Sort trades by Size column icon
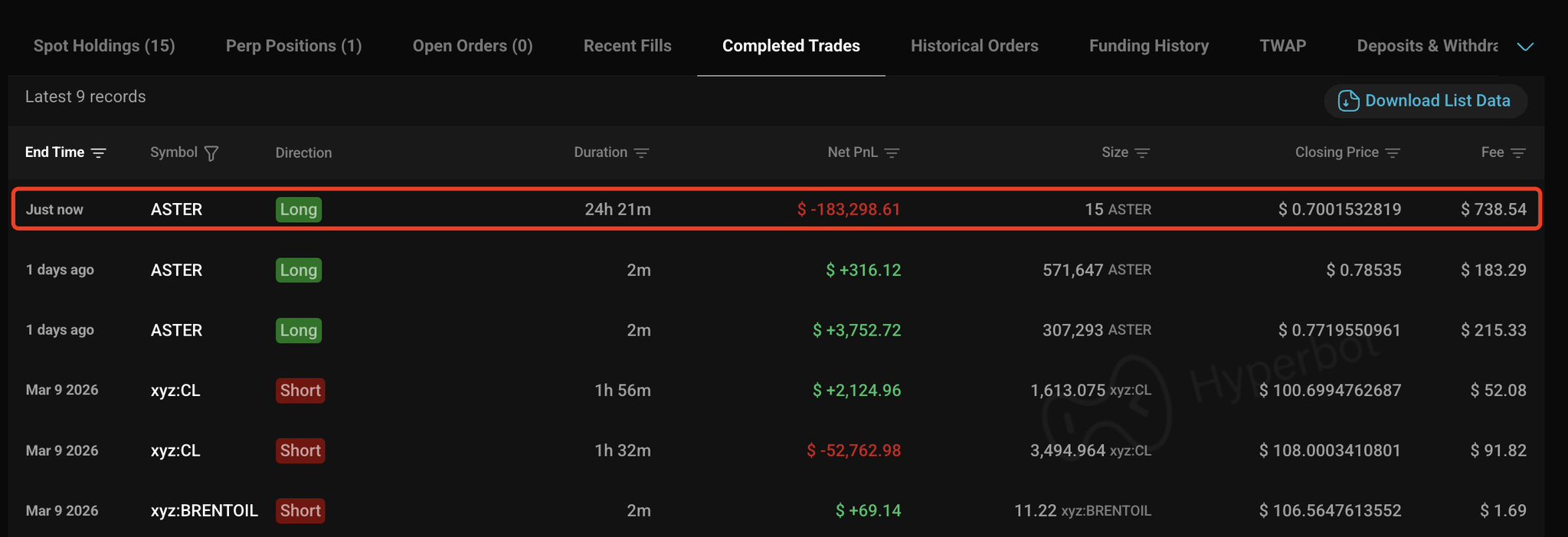This screenshot has width=1568, height=537. point(1142,153)
